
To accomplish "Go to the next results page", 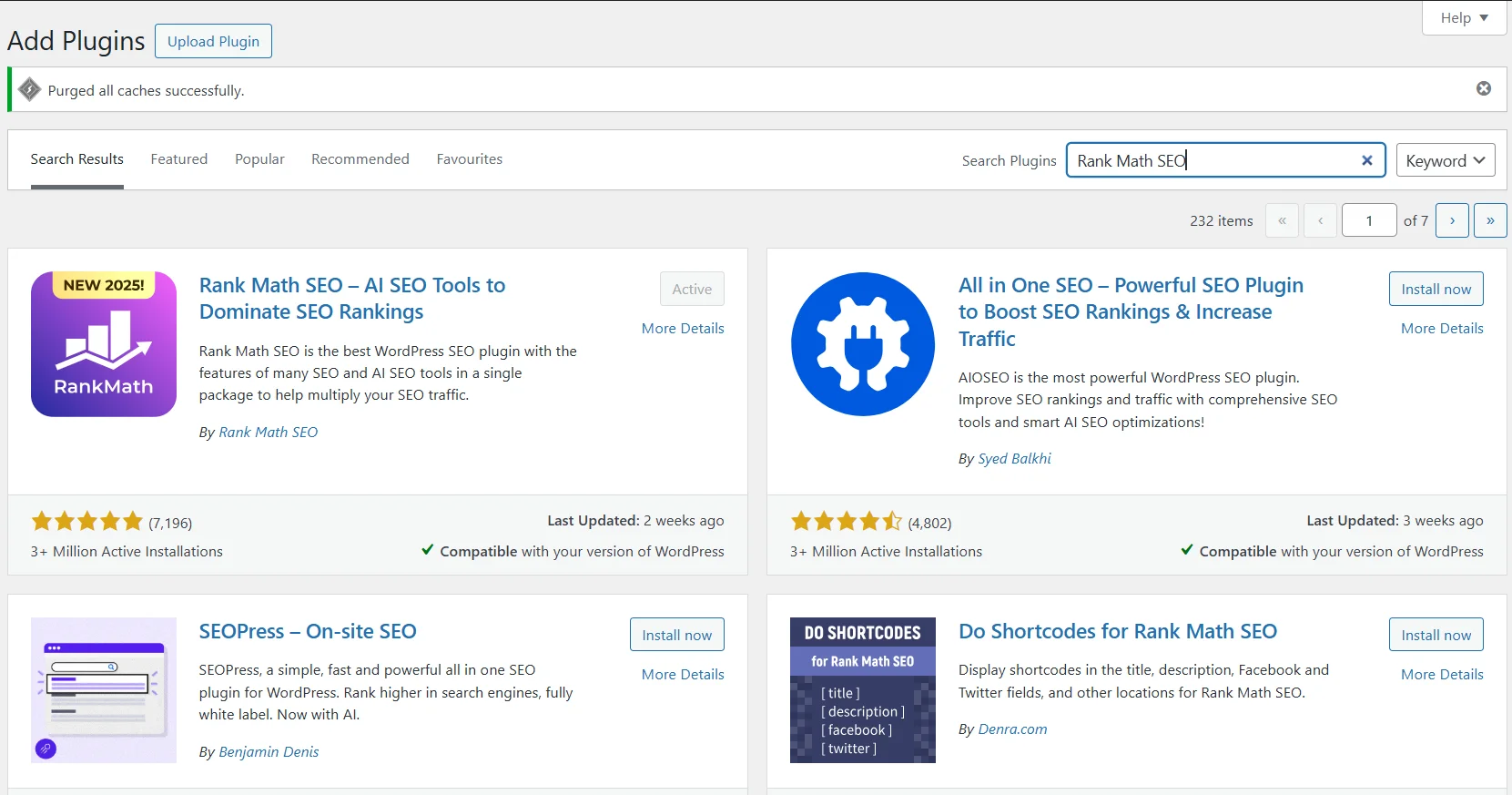I will pos(1452,220).
